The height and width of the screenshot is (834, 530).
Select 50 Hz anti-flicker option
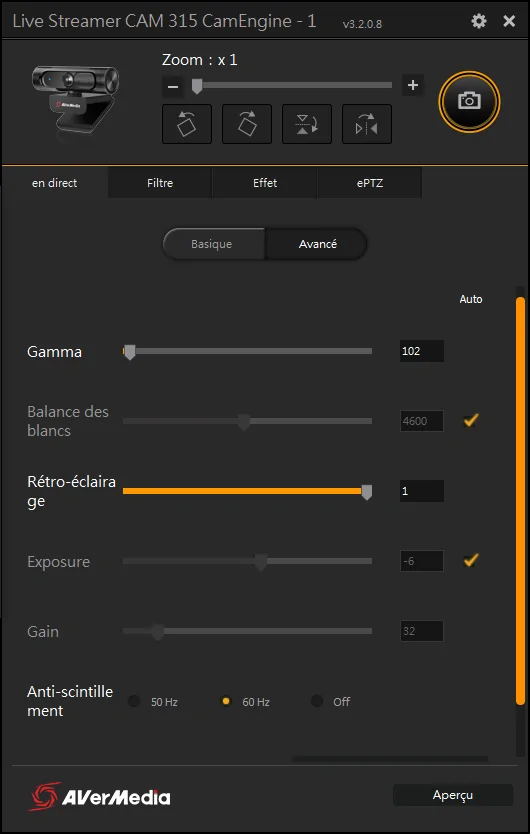pos(134,701)
